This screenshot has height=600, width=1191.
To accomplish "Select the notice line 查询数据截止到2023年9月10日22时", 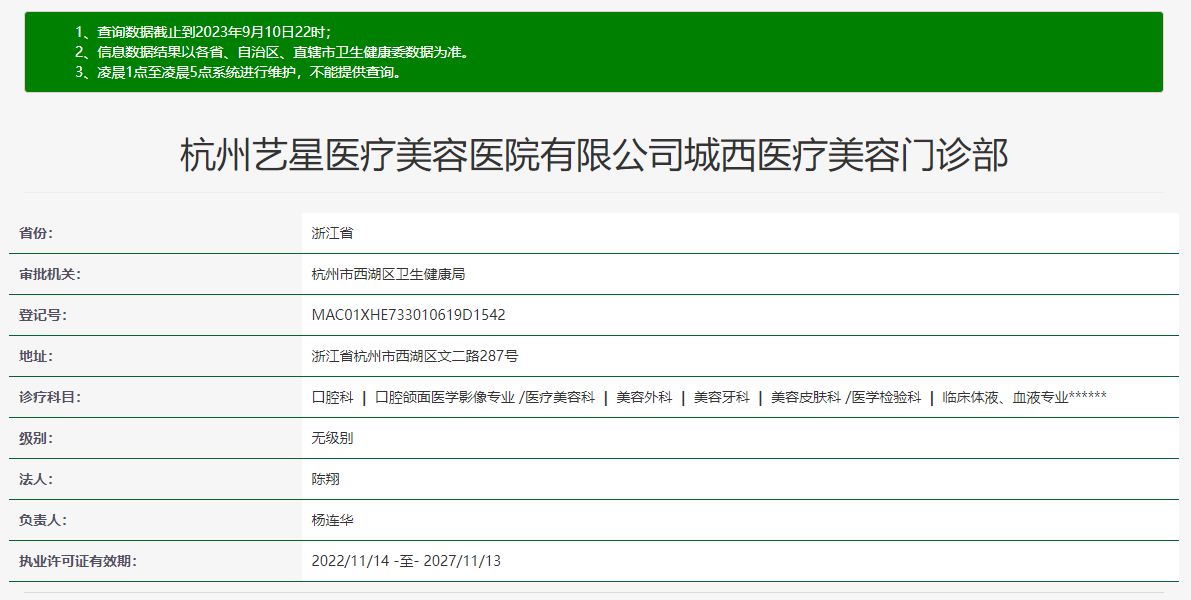I will (x=203, y=32).
